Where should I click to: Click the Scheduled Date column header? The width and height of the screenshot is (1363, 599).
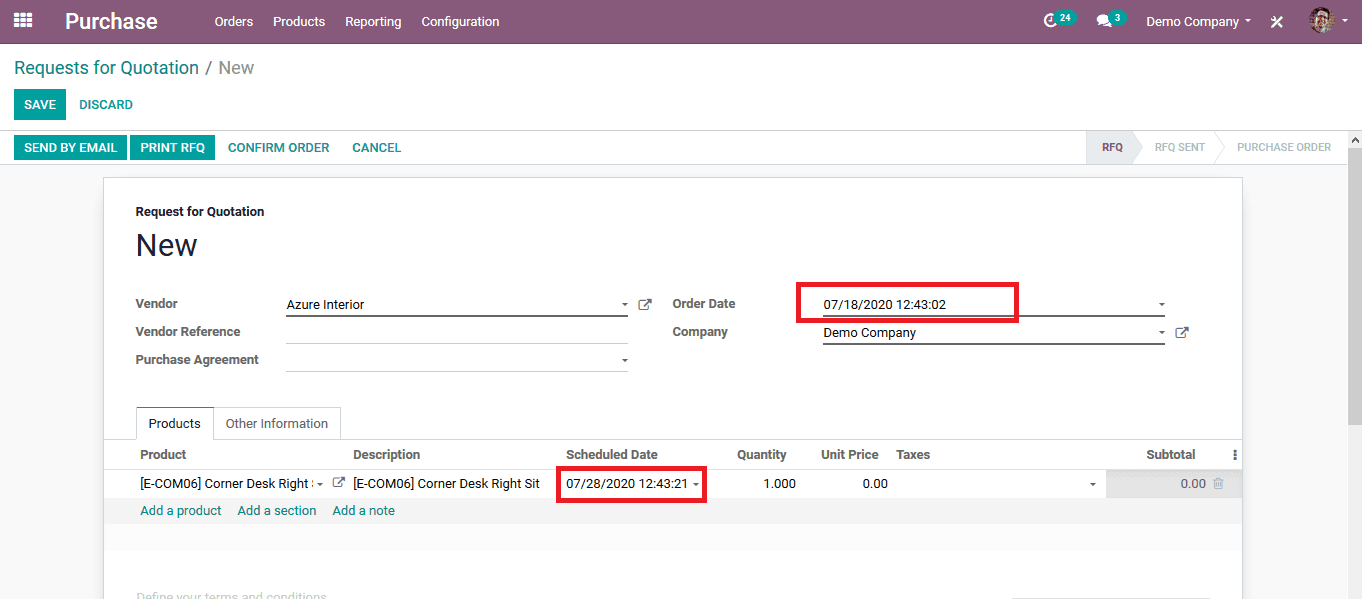click(x=612, y=455)
